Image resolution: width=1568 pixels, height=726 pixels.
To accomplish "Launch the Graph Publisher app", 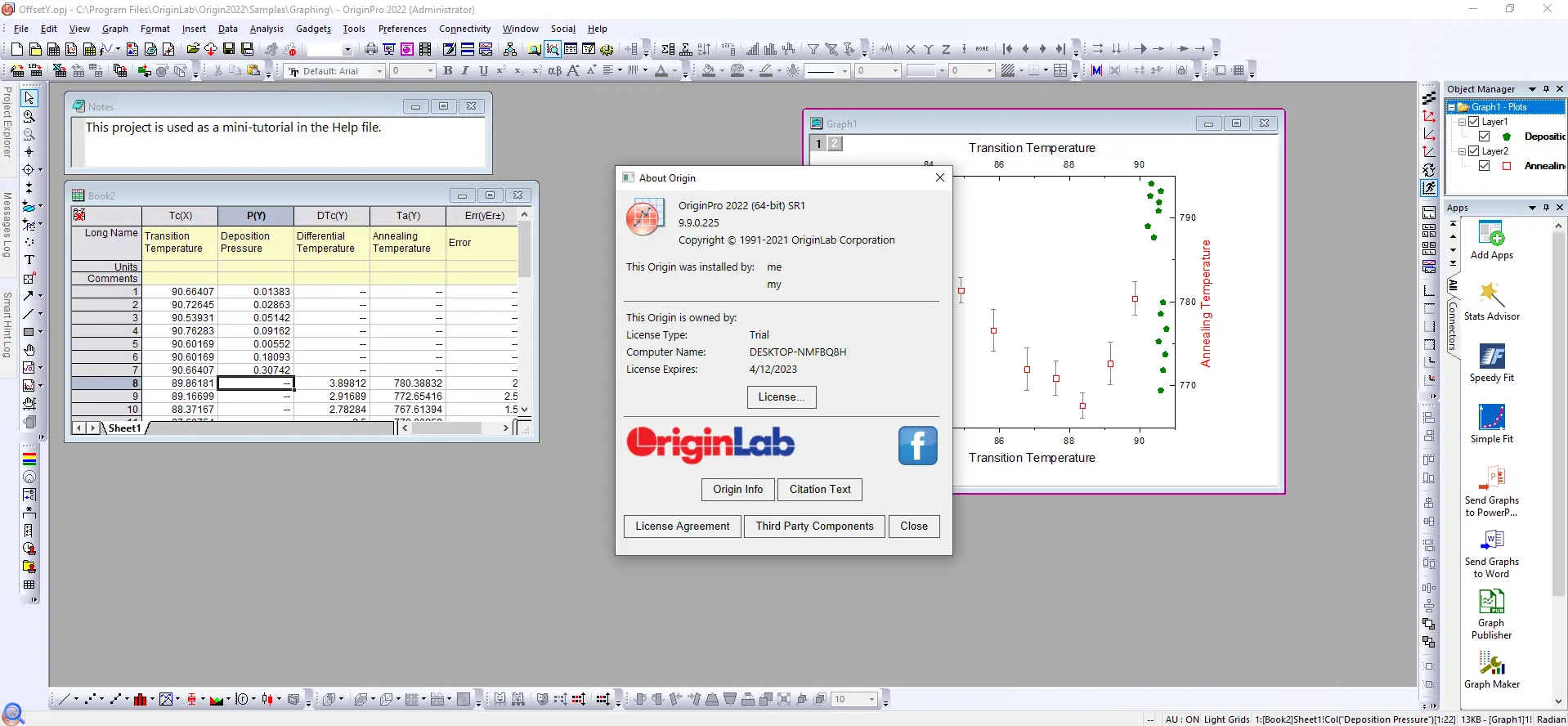I will [x=1492, y=614].
